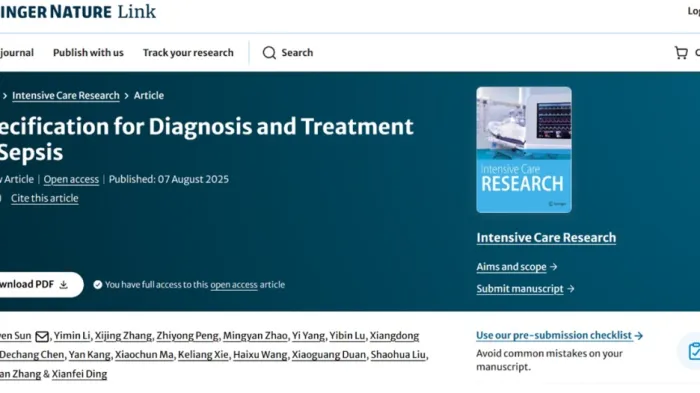The image size is (700, 393).
Task: Open author Dechang Chen
Action: [x=32, y=355]
